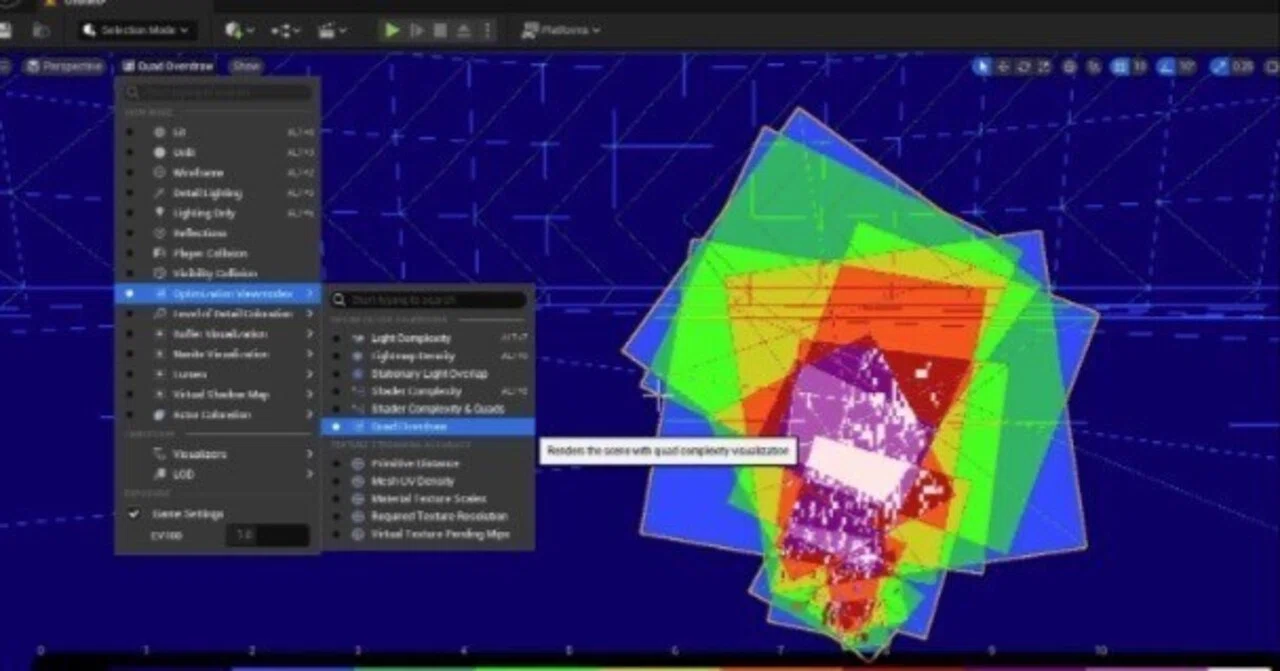Click the rotate gizmo tool
1280x671 pixels.
1024,67
